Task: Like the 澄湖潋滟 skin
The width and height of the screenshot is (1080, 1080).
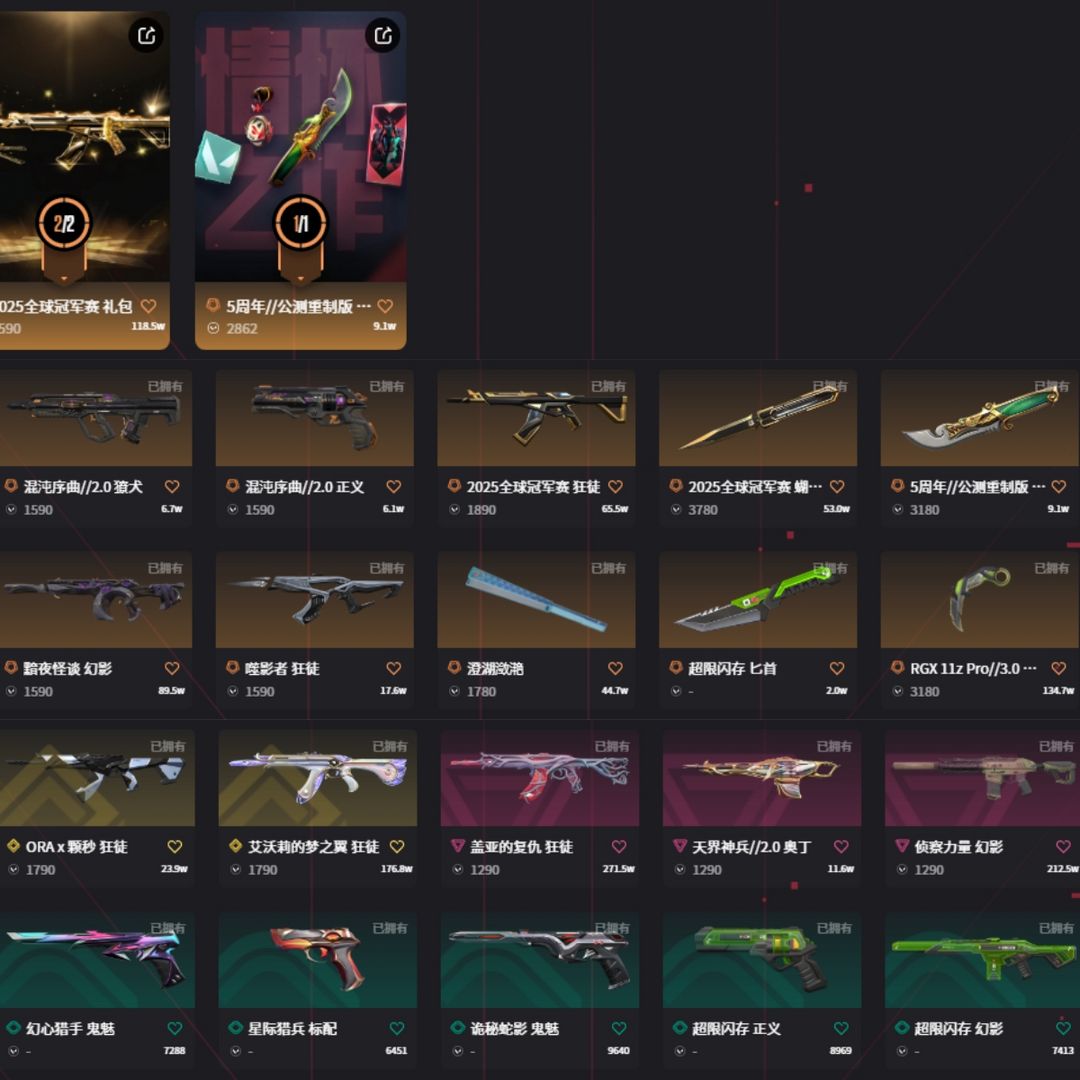Action: [x=615, y=668]
